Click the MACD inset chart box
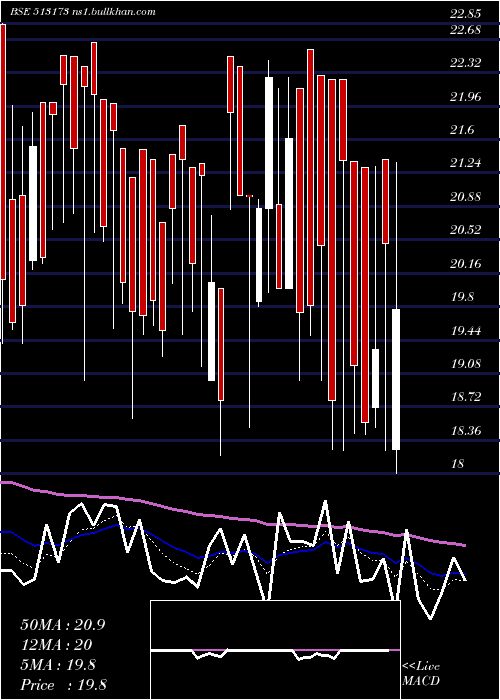Image resolution: width=500 pixels, height=700 pixels. tap(275, 650)
